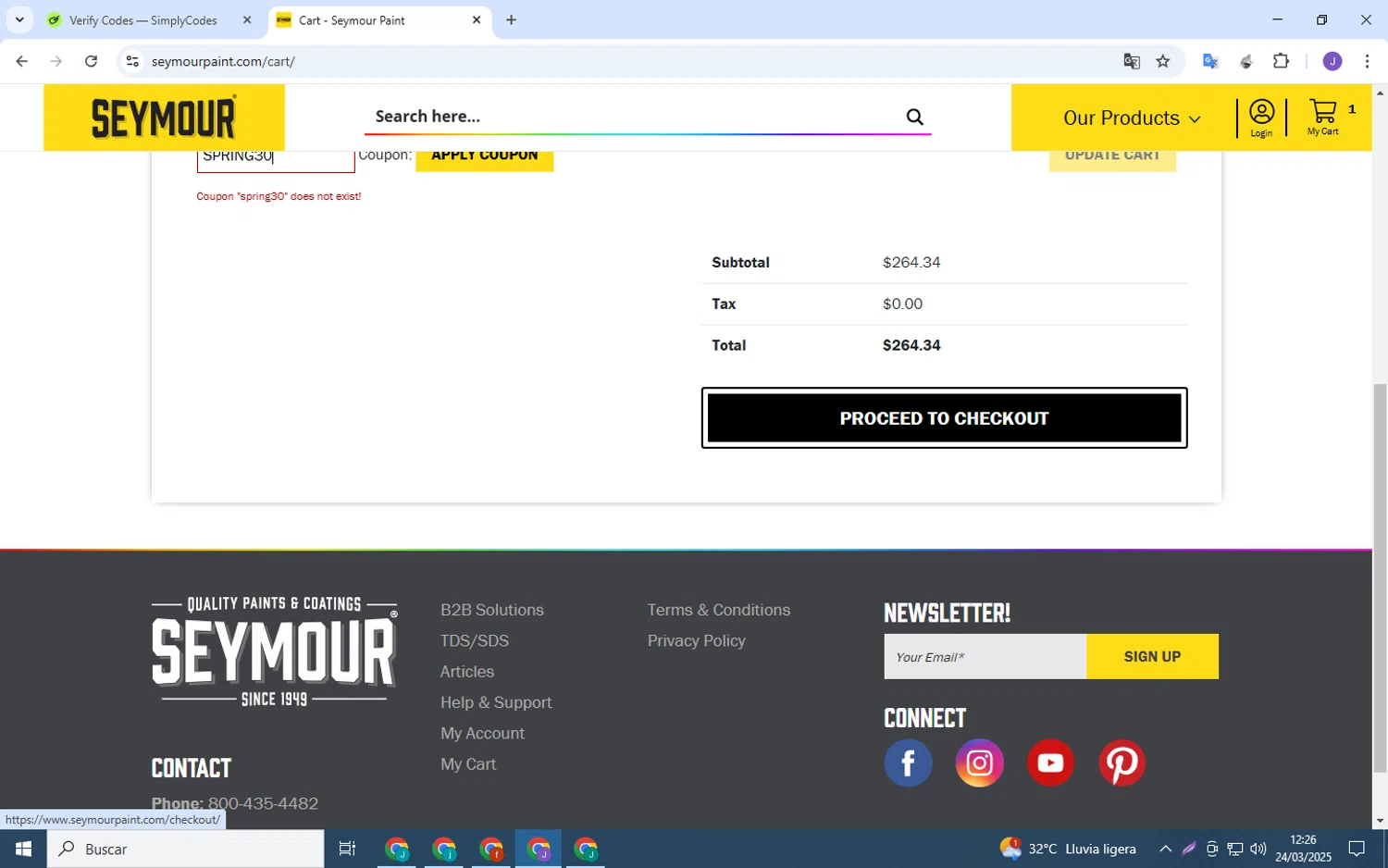Close the Cart - Seymour Paint tab

(x=477, y=19)
